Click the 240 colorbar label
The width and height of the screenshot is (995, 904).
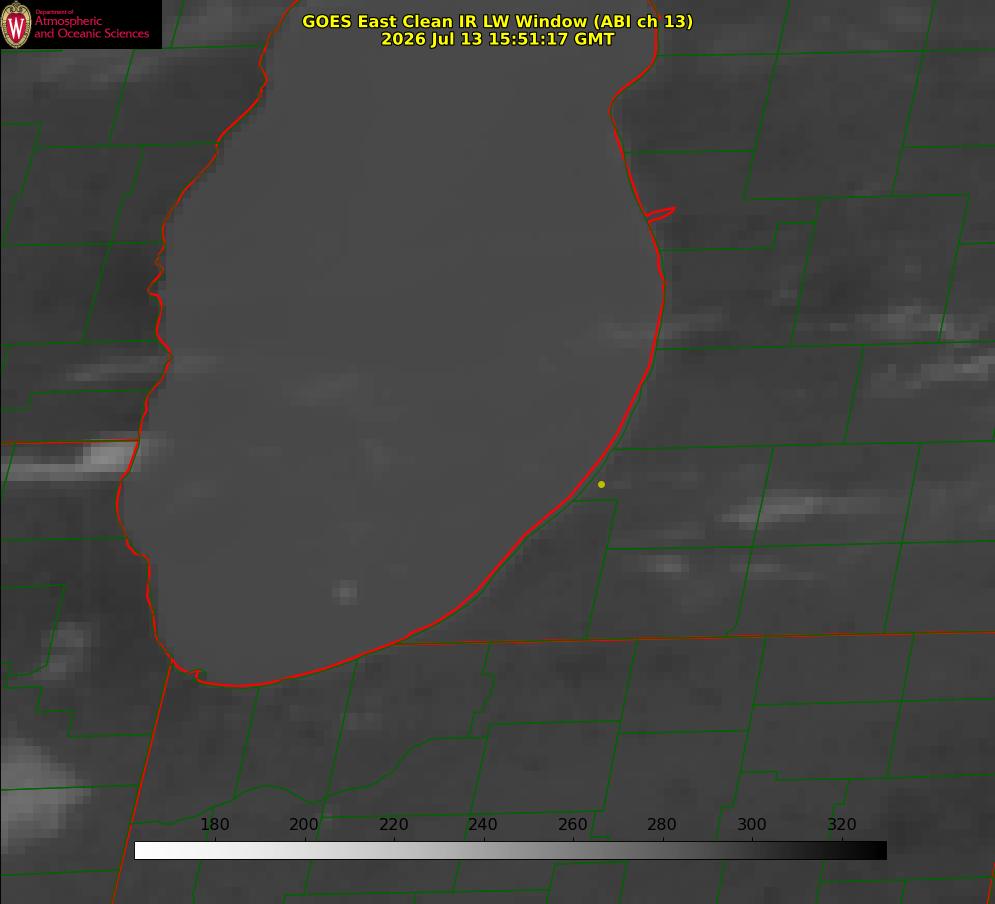[483, 824]
